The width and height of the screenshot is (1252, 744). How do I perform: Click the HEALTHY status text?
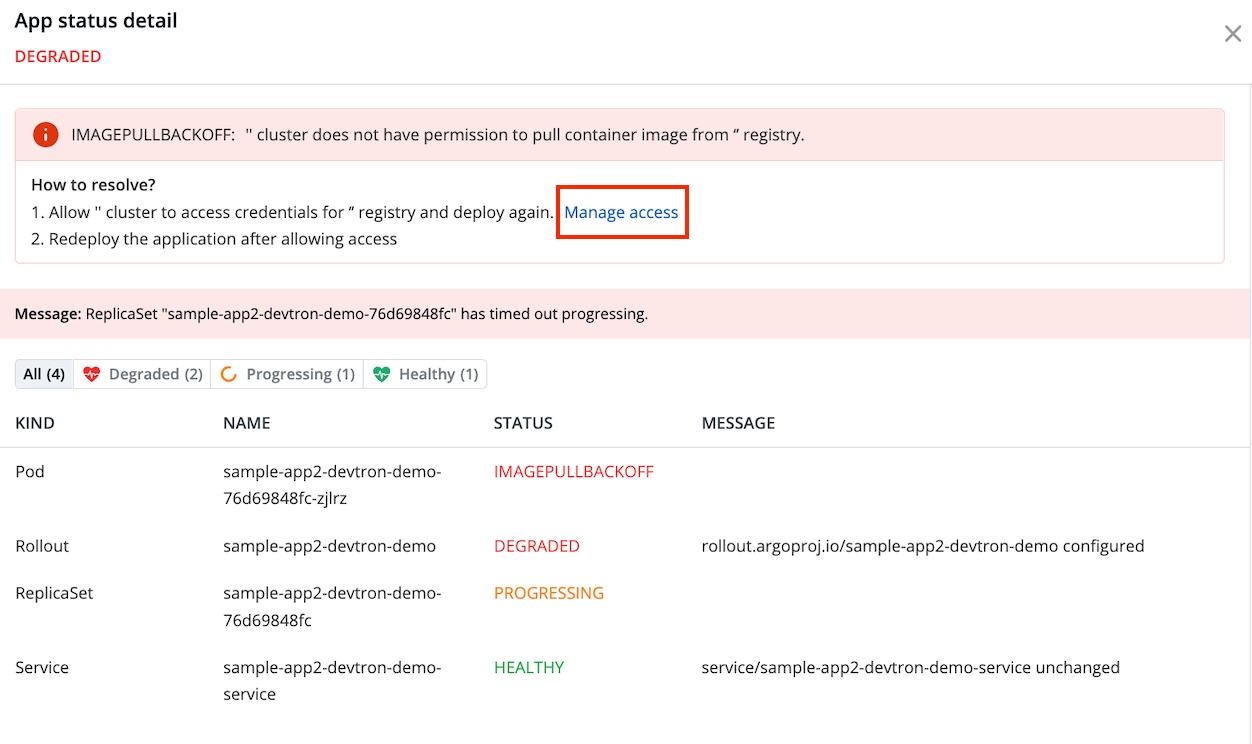pyautogui.click(x=529, y=667)
